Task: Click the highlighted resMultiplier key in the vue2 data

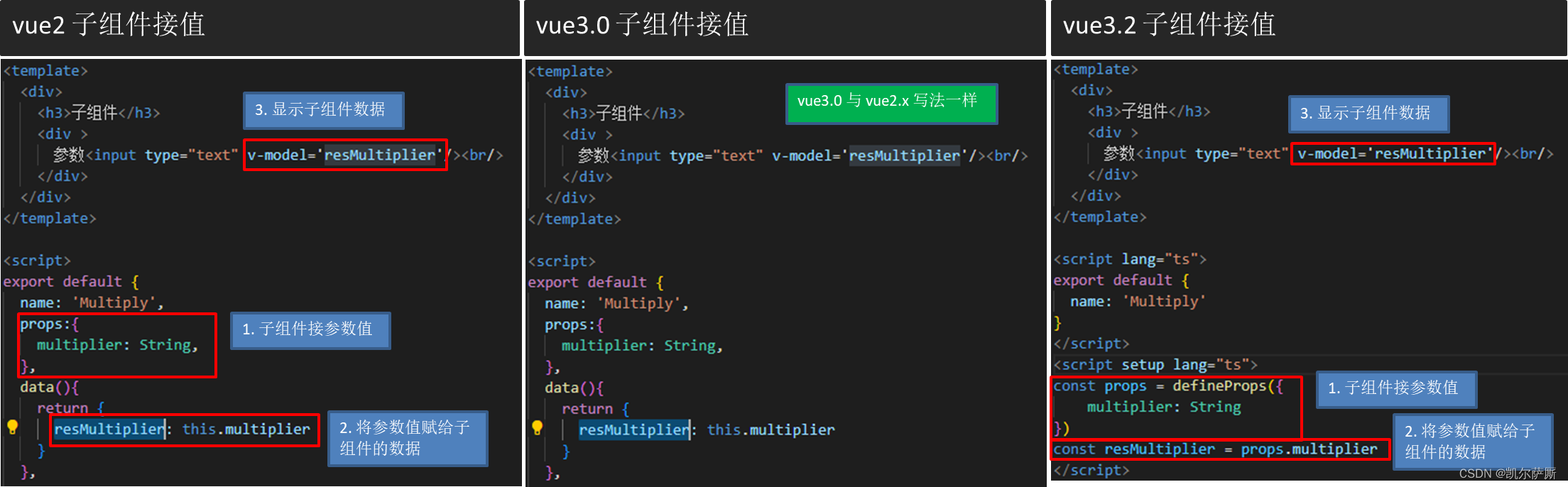Action: pyautogui.click(x=109, y=429)
